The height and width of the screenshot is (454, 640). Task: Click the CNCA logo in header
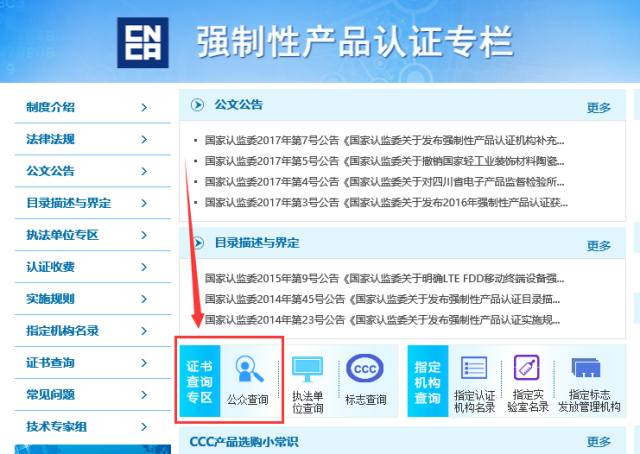(143, 42)
